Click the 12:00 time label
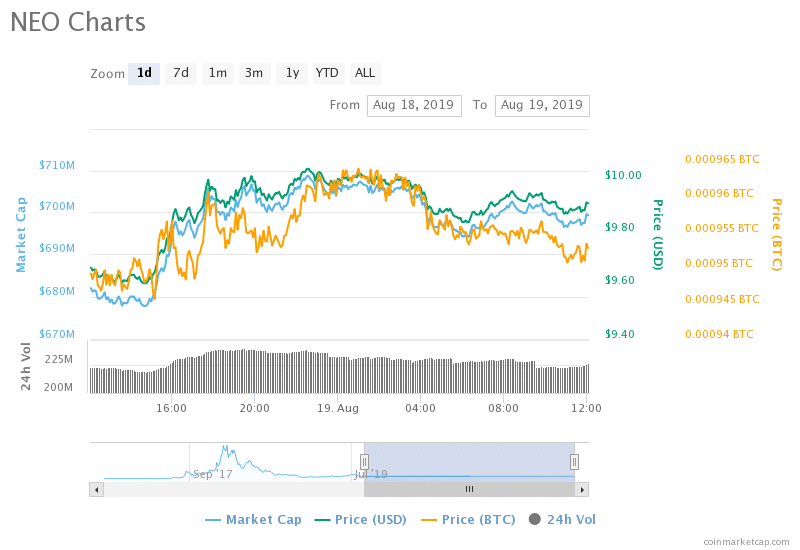This screenshot has height=550, width=800. tap(586, 409)
